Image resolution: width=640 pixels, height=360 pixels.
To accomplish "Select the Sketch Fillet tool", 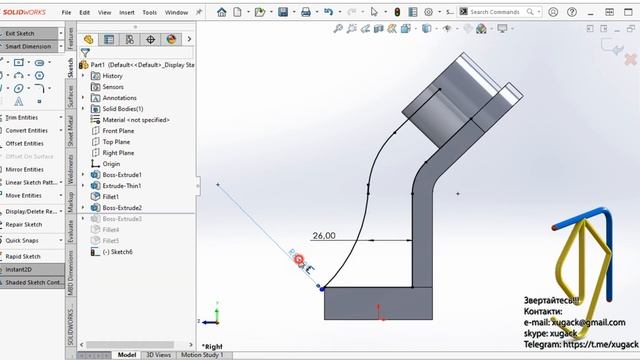I will 39,89.
